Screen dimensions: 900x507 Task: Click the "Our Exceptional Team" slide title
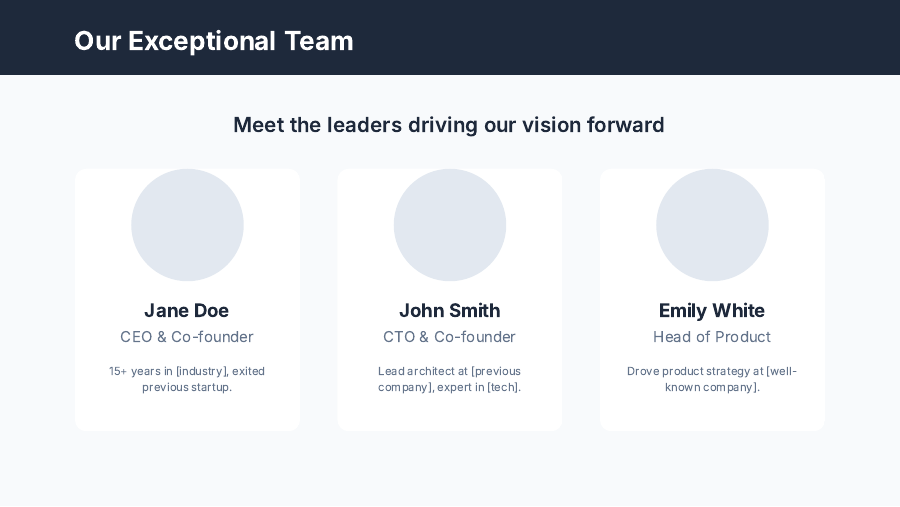click(x=213, y=41)
